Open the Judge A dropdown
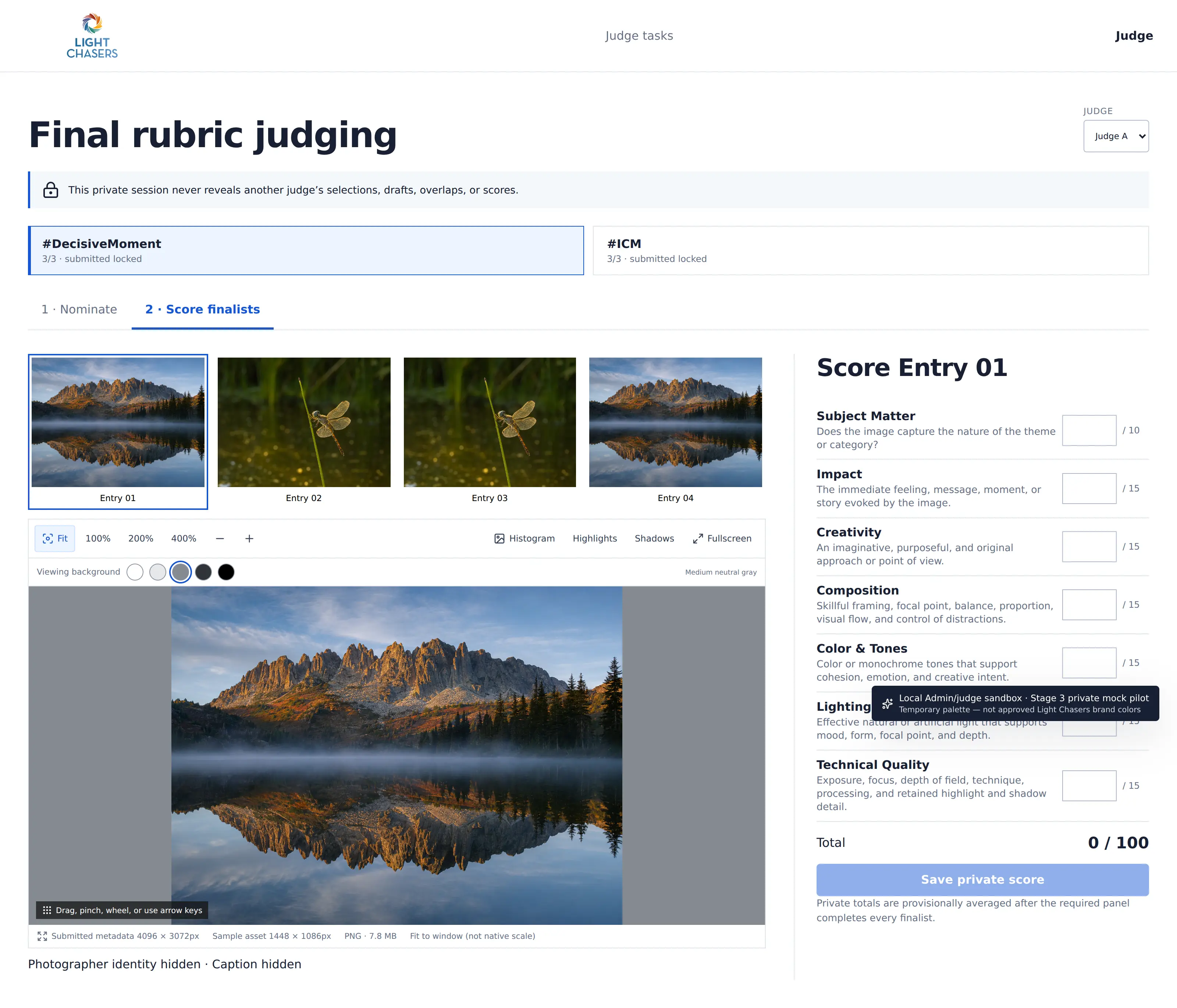The image size is (1177, 1008). (1116, 136)
